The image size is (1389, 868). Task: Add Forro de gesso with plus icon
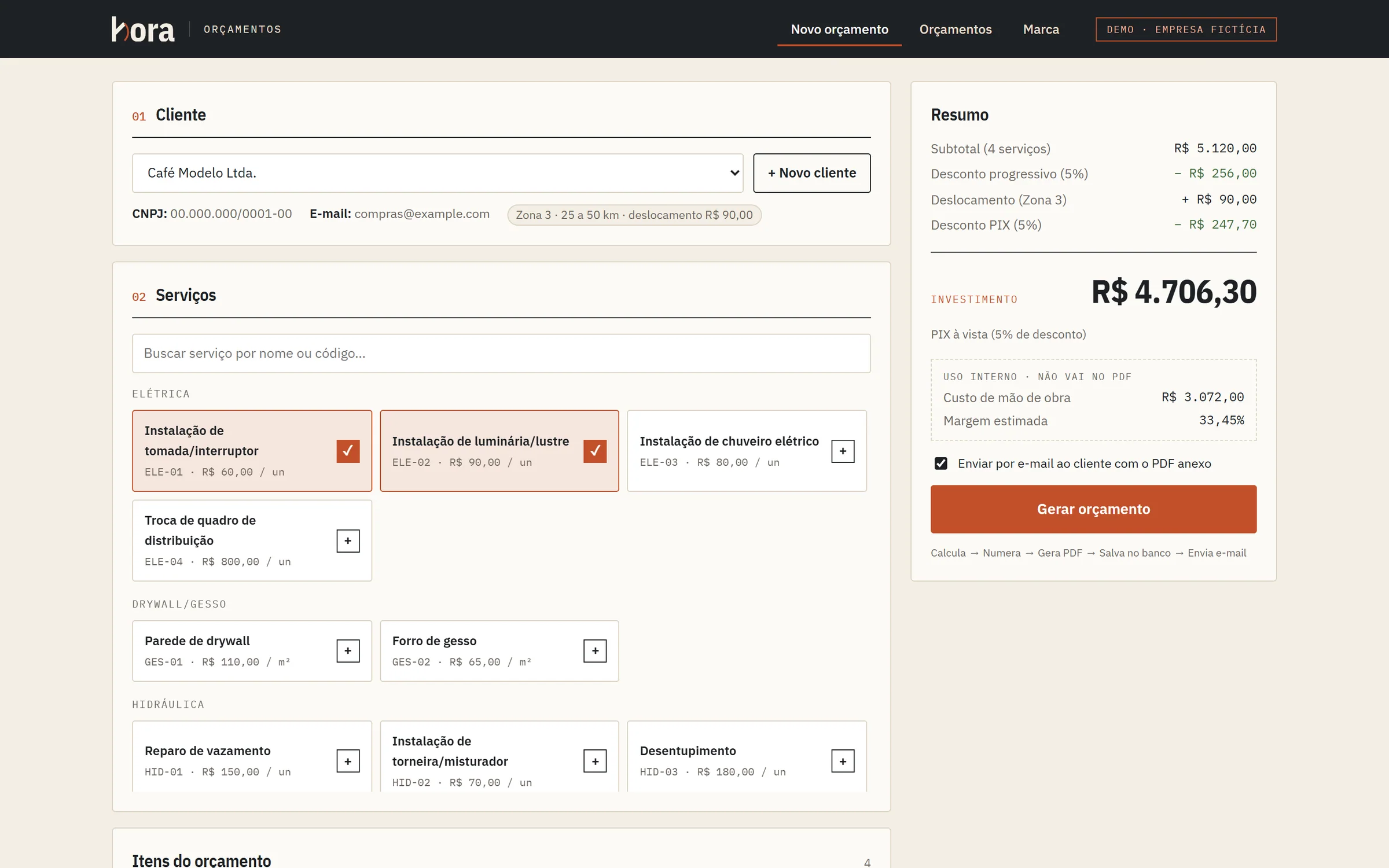(x=595, y=651)
